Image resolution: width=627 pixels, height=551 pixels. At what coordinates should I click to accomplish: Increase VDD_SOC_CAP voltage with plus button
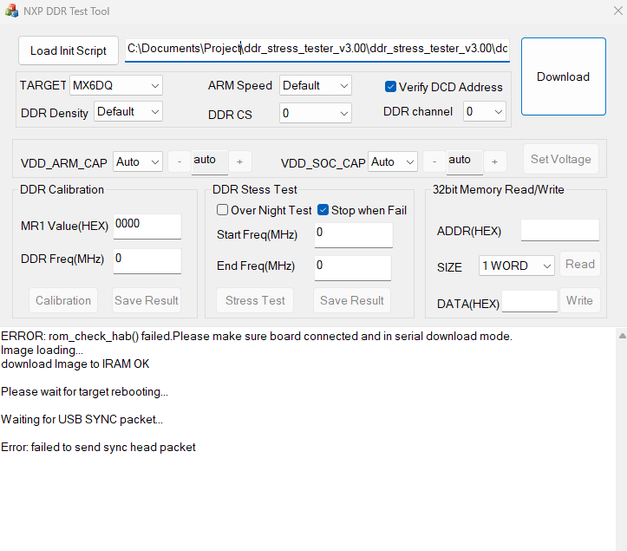[x=495, y=162]
